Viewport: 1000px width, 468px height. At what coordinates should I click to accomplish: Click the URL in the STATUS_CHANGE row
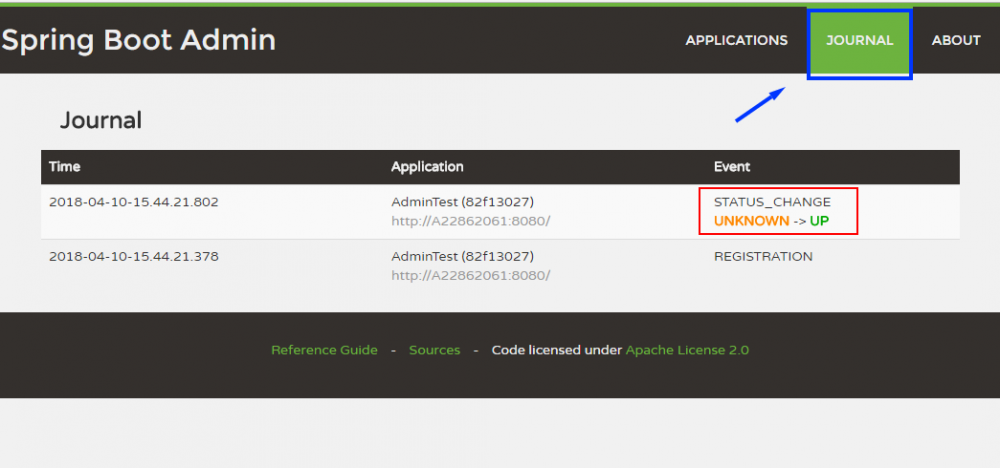click(x=471, y=221)
